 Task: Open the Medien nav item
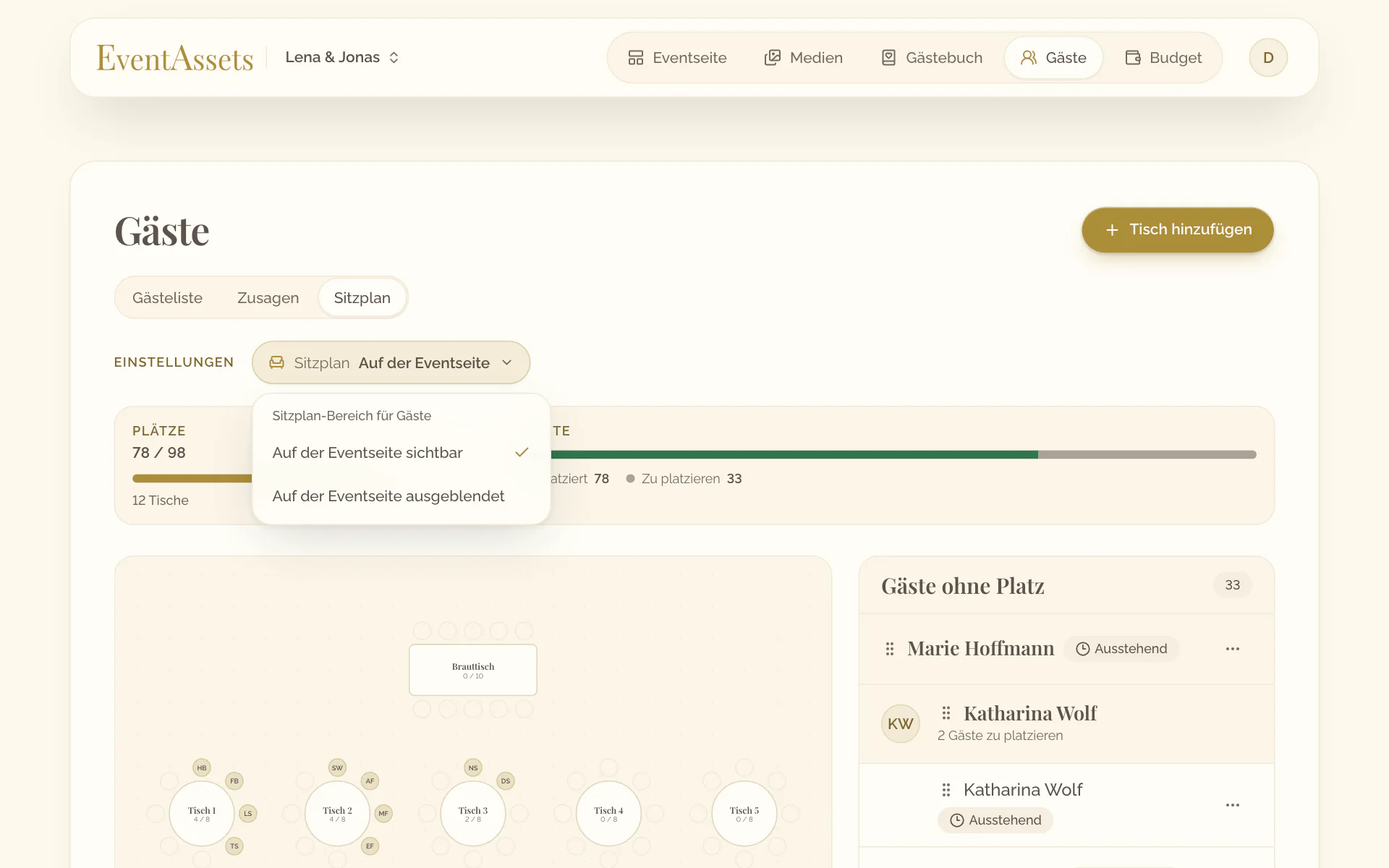point(803,58)
